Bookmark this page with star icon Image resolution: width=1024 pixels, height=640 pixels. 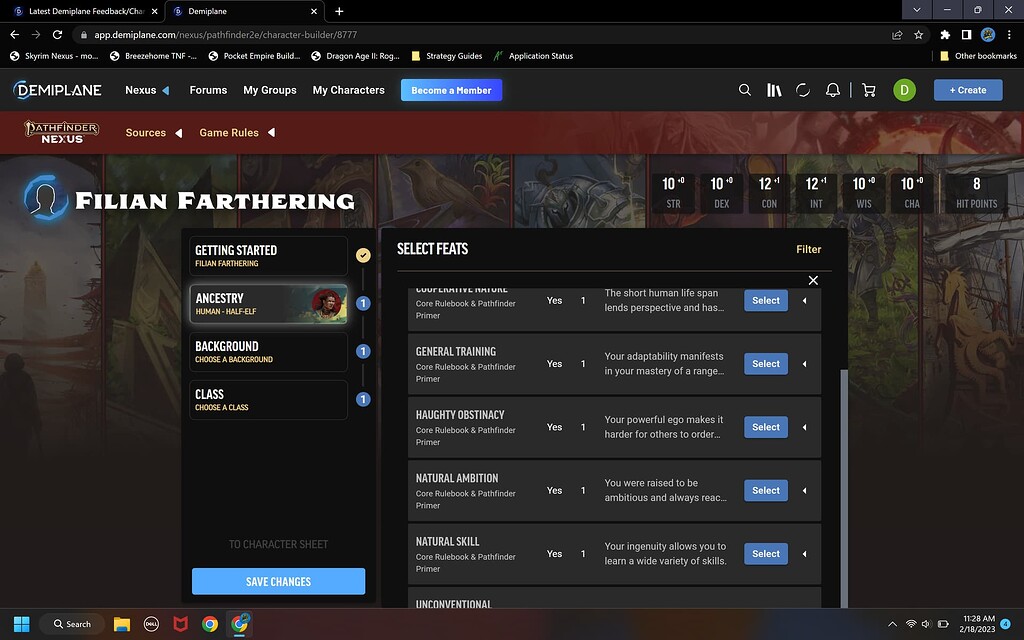918,35
